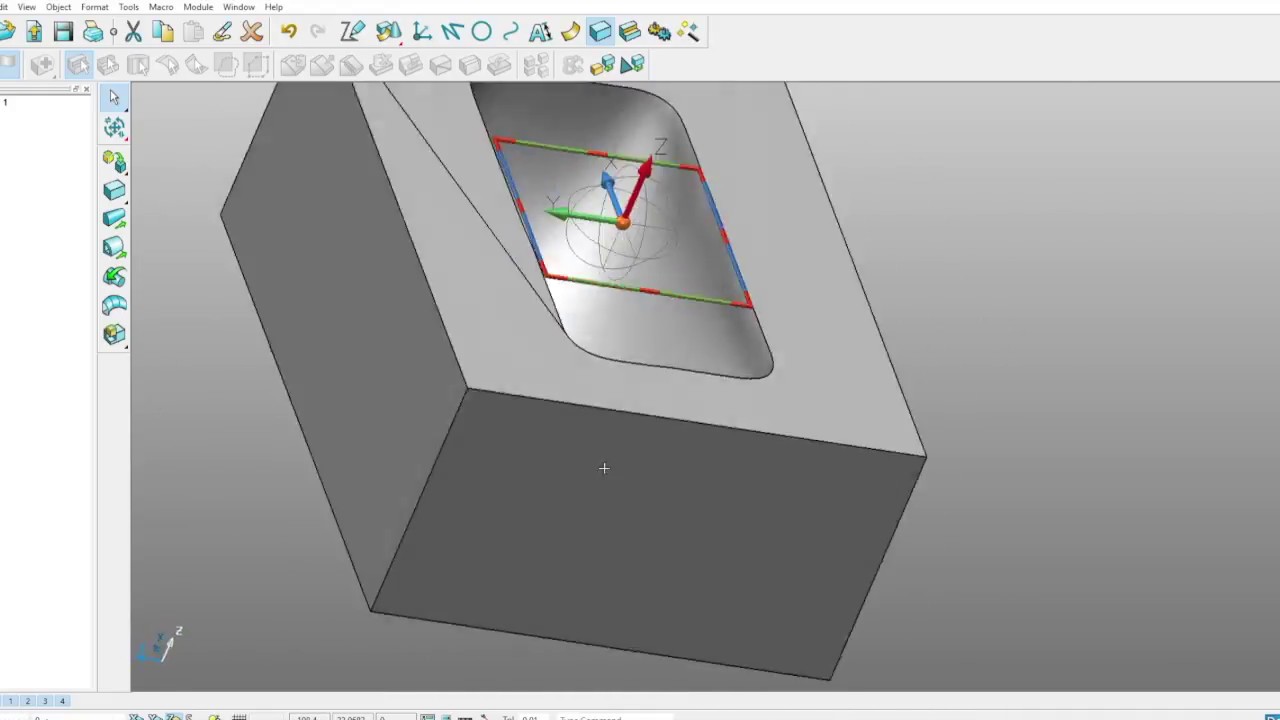Open the solid-in-block feature icon
Screen dimensions: 1280x720
pyautogui.click(x=114, y=334)
